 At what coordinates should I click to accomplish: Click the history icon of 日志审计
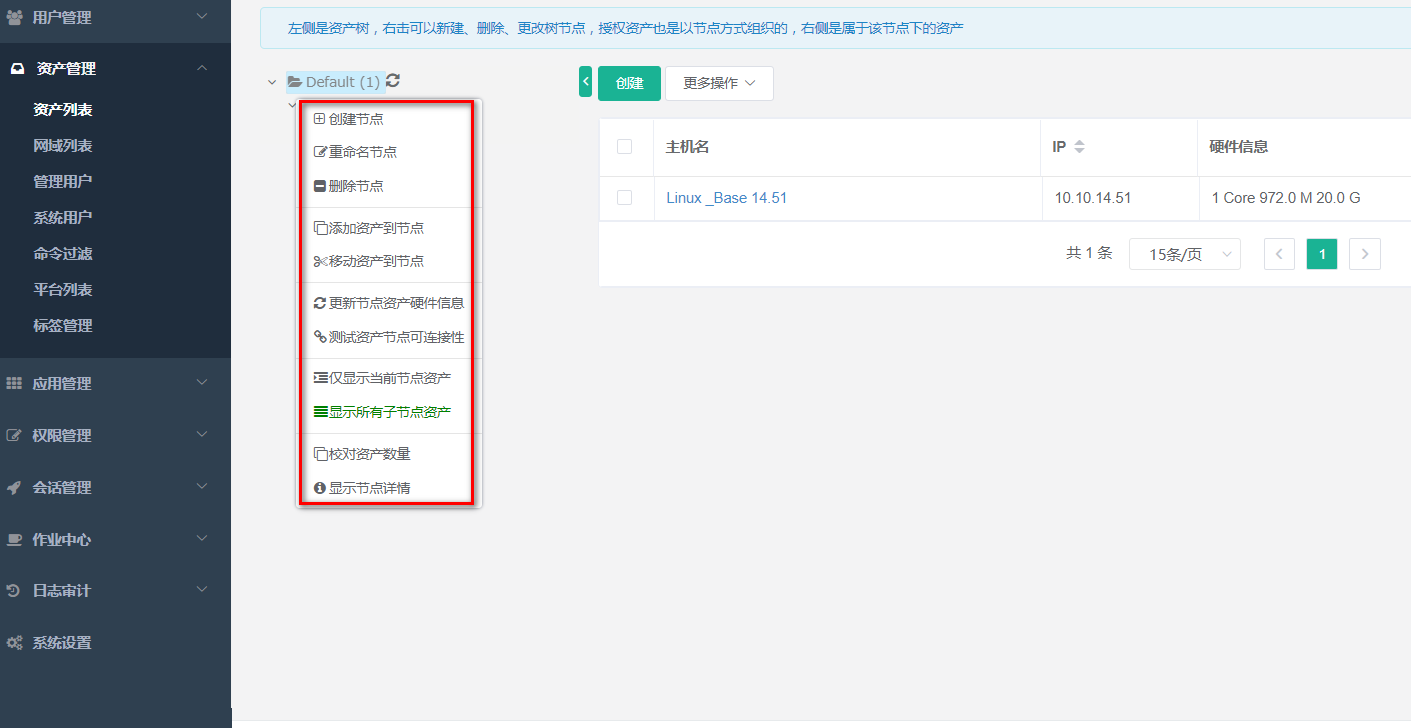[x=14, y=591]
